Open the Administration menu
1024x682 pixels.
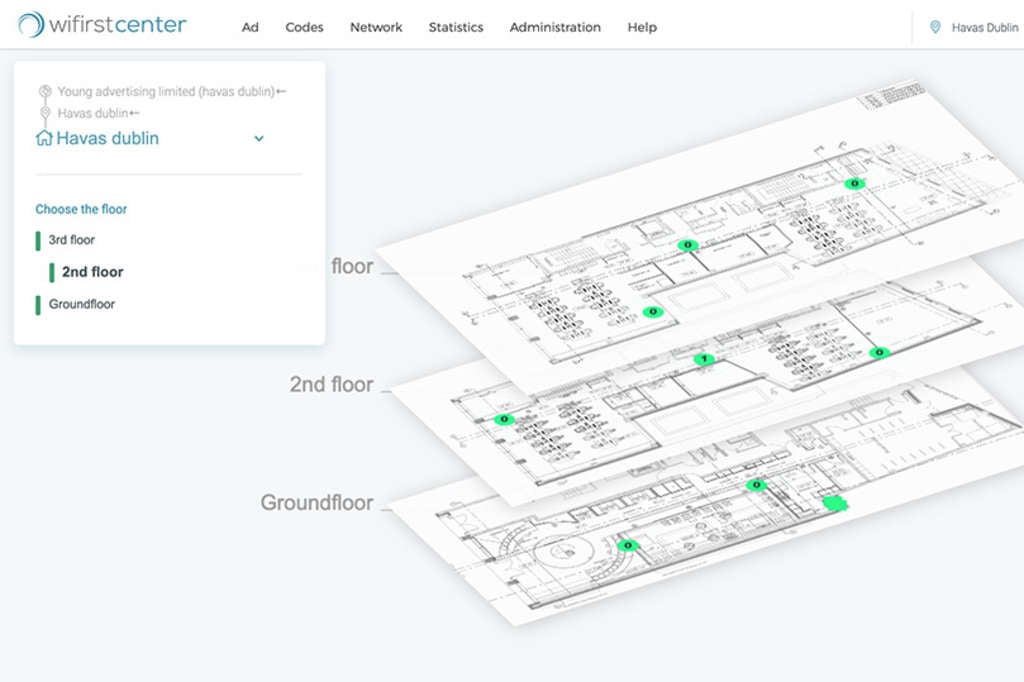555,27
